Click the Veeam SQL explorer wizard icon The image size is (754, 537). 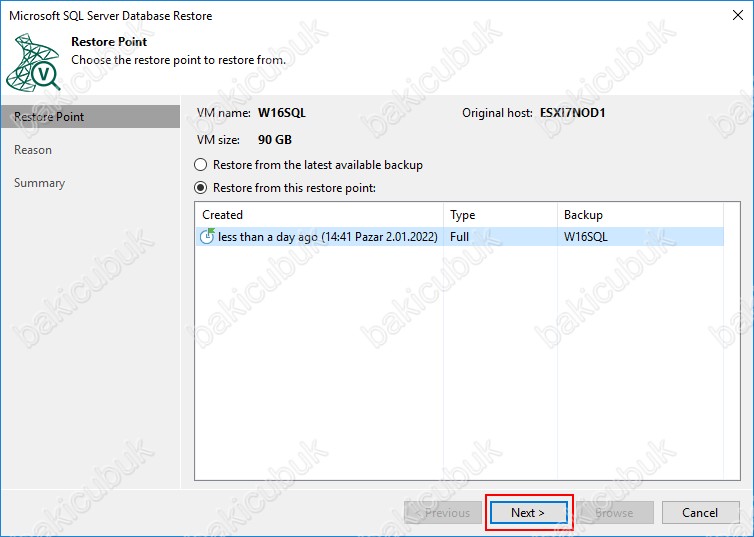click(x=33, y=62)
